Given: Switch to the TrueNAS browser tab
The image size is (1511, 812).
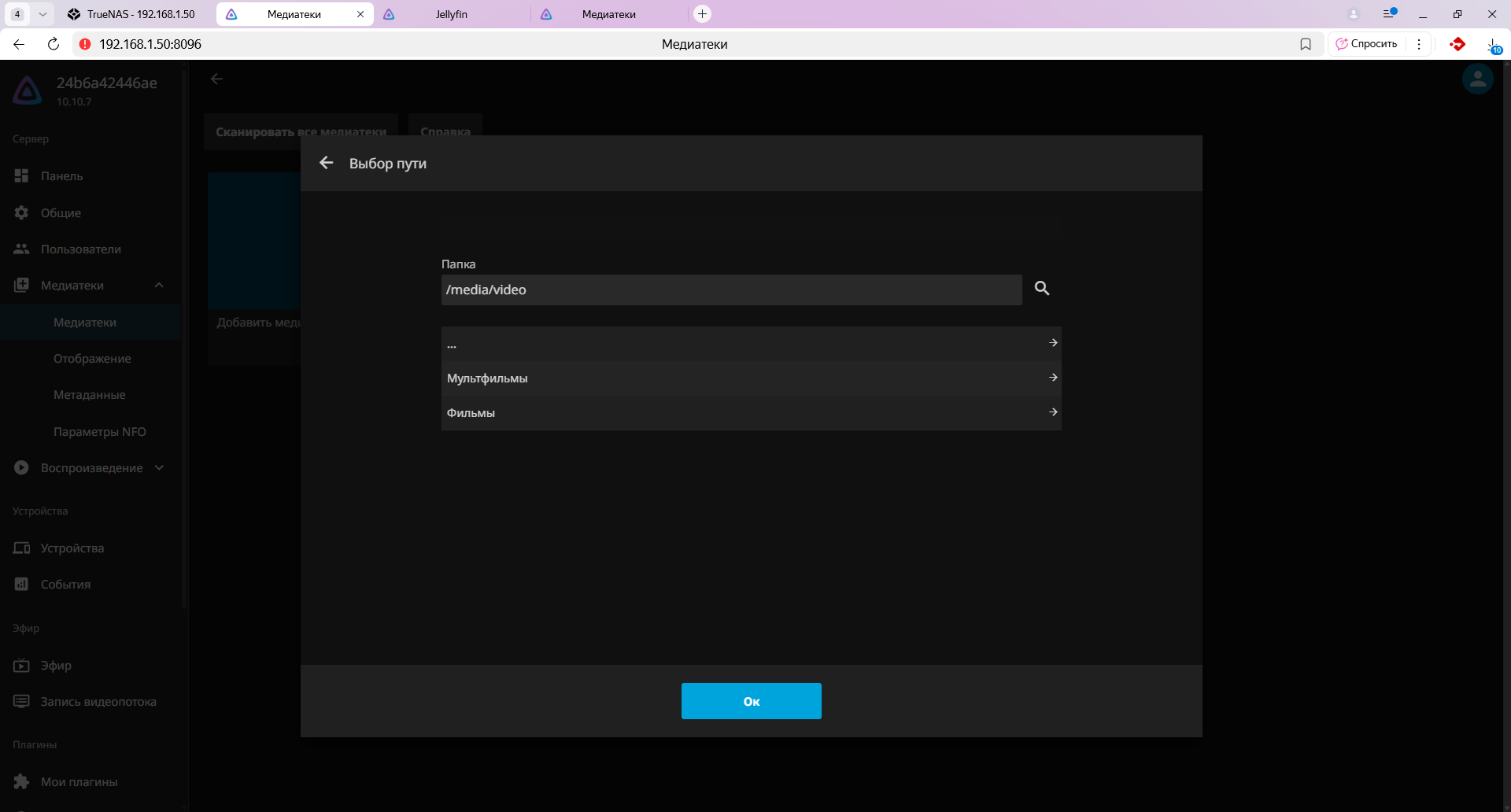Looking at the screenshot, I should point(134,14).
